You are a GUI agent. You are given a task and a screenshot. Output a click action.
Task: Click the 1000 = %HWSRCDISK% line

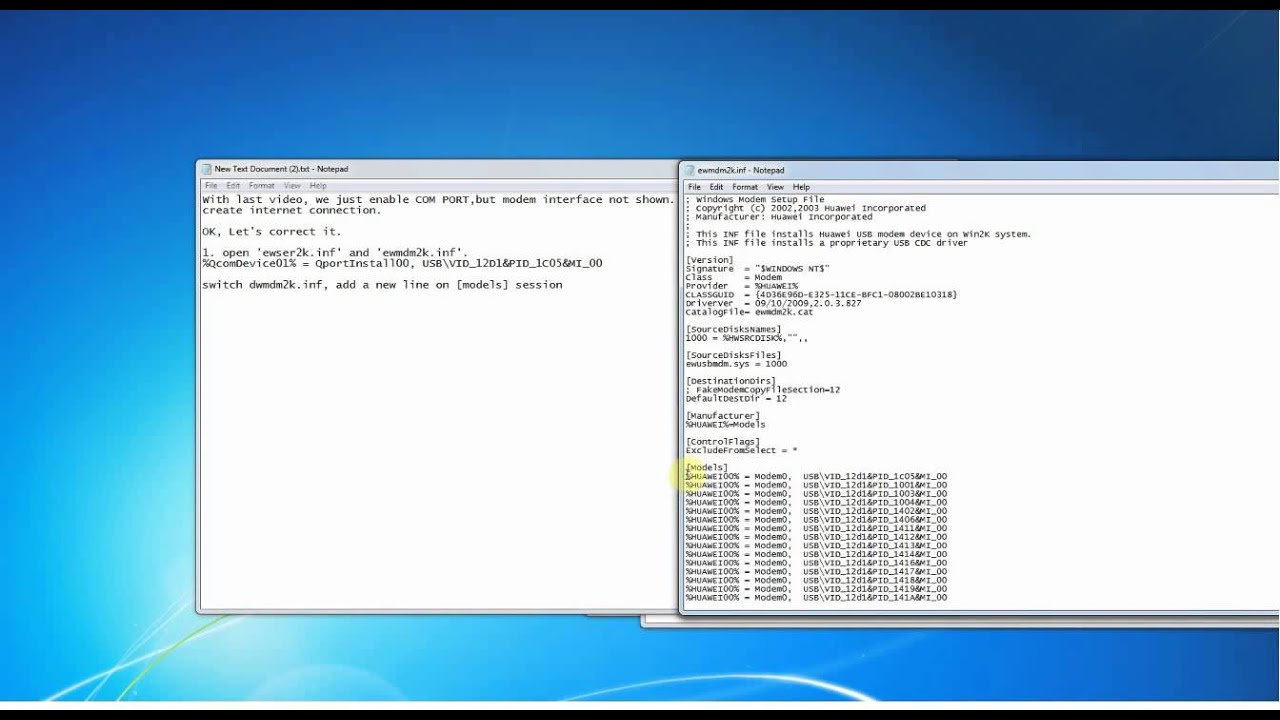[746, 338]
